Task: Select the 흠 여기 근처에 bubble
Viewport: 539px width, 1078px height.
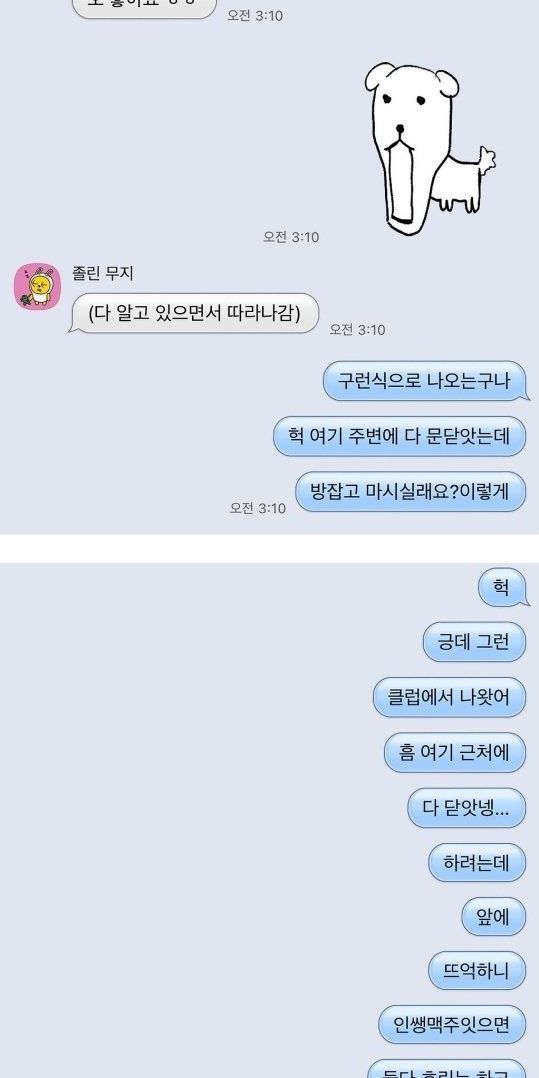Action: click(455, 752)
